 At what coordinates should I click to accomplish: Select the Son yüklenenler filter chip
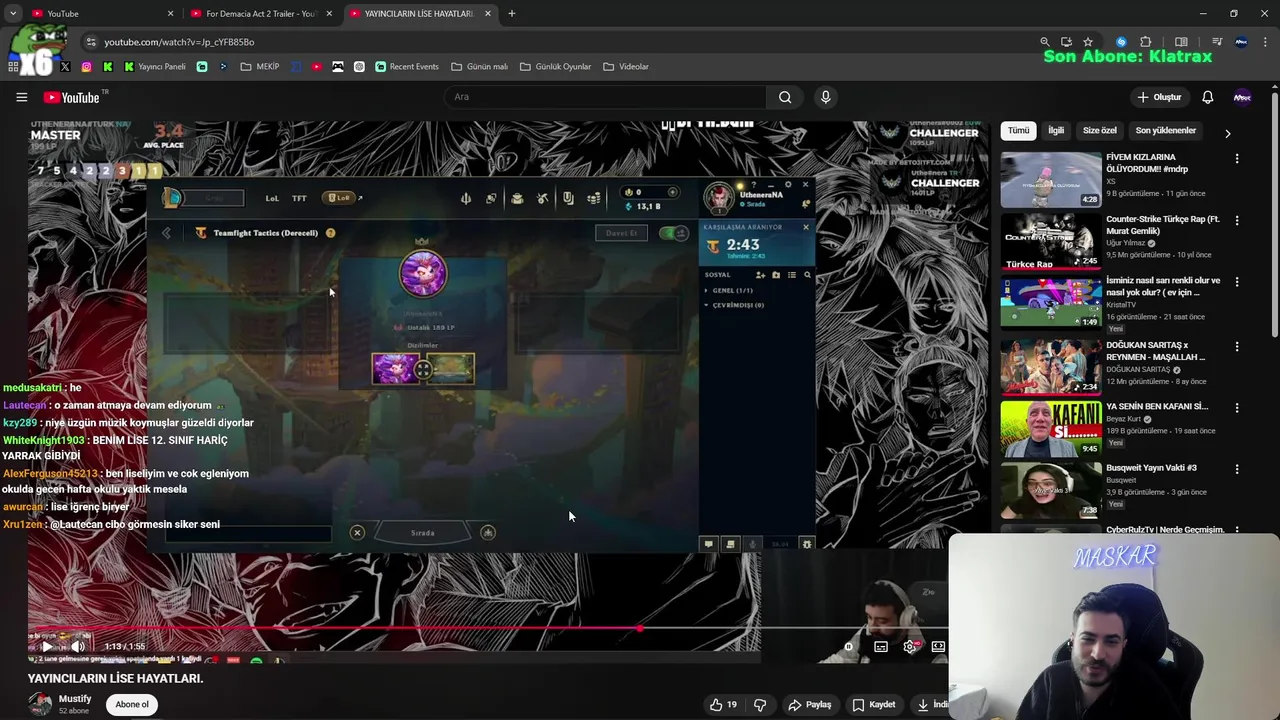point(1166,131)
